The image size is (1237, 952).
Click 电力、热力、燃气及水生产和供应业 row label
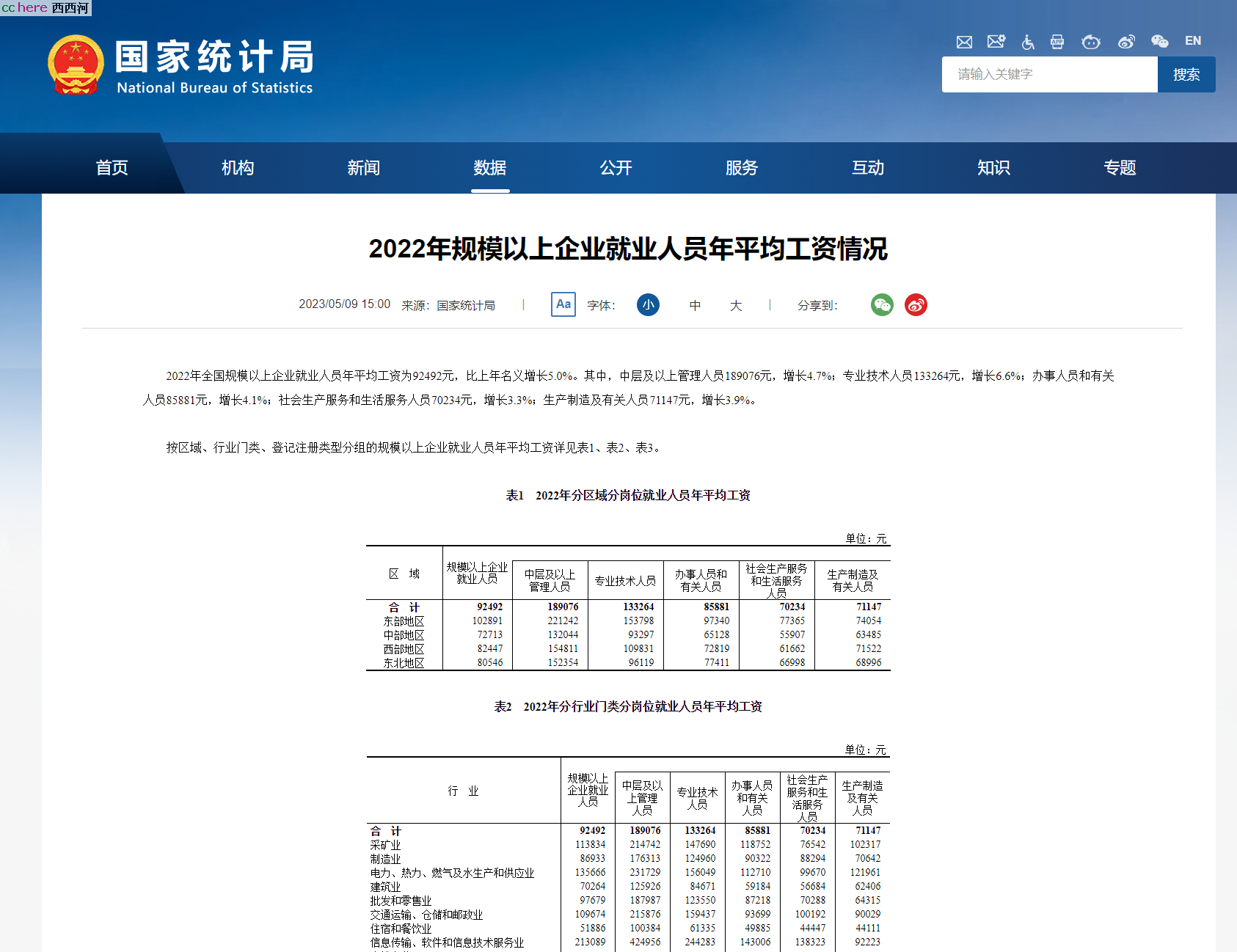click(x=452, y=873)
